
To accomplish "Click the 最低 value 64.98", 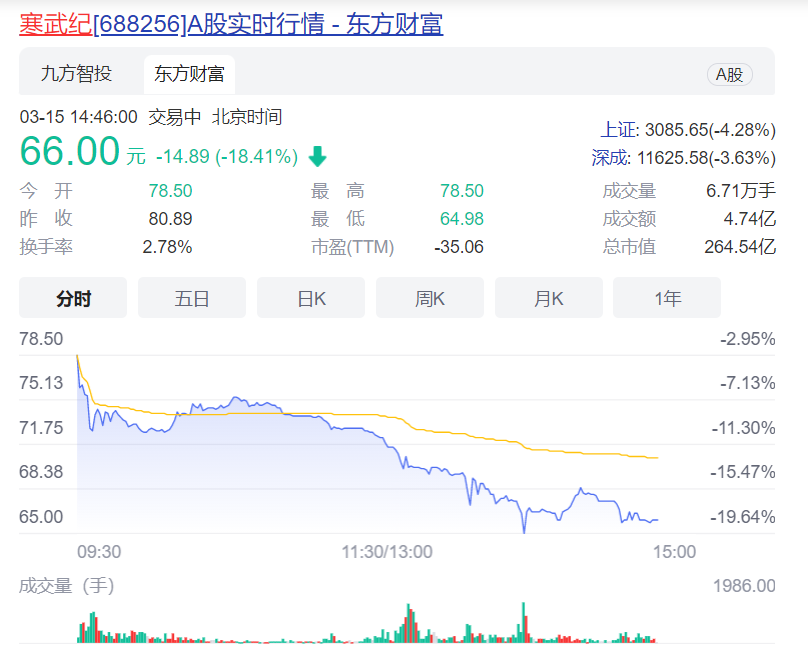I will coord(462,219).
